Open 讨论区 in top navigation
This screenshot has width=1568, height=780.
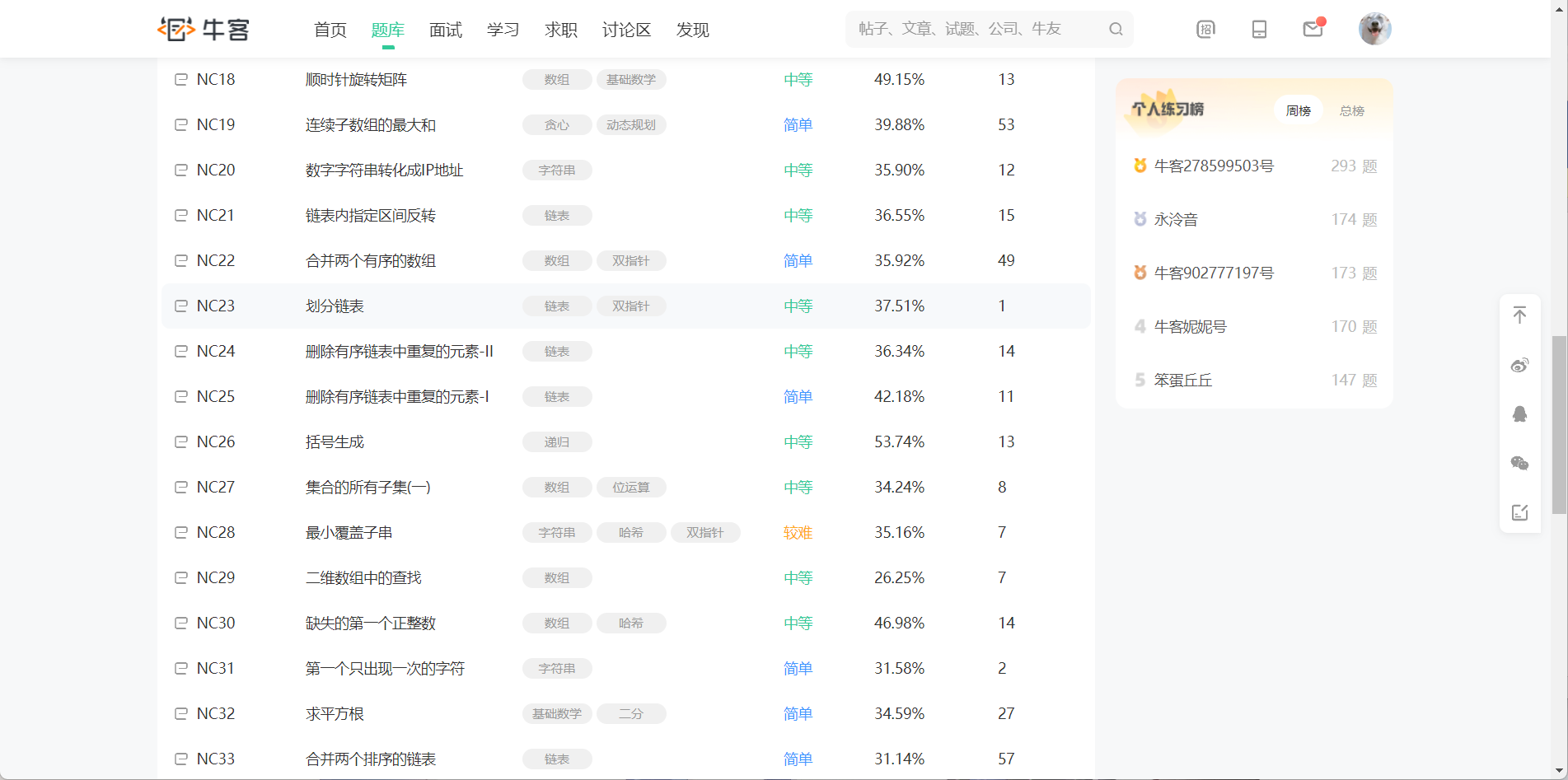click(626, 30)
